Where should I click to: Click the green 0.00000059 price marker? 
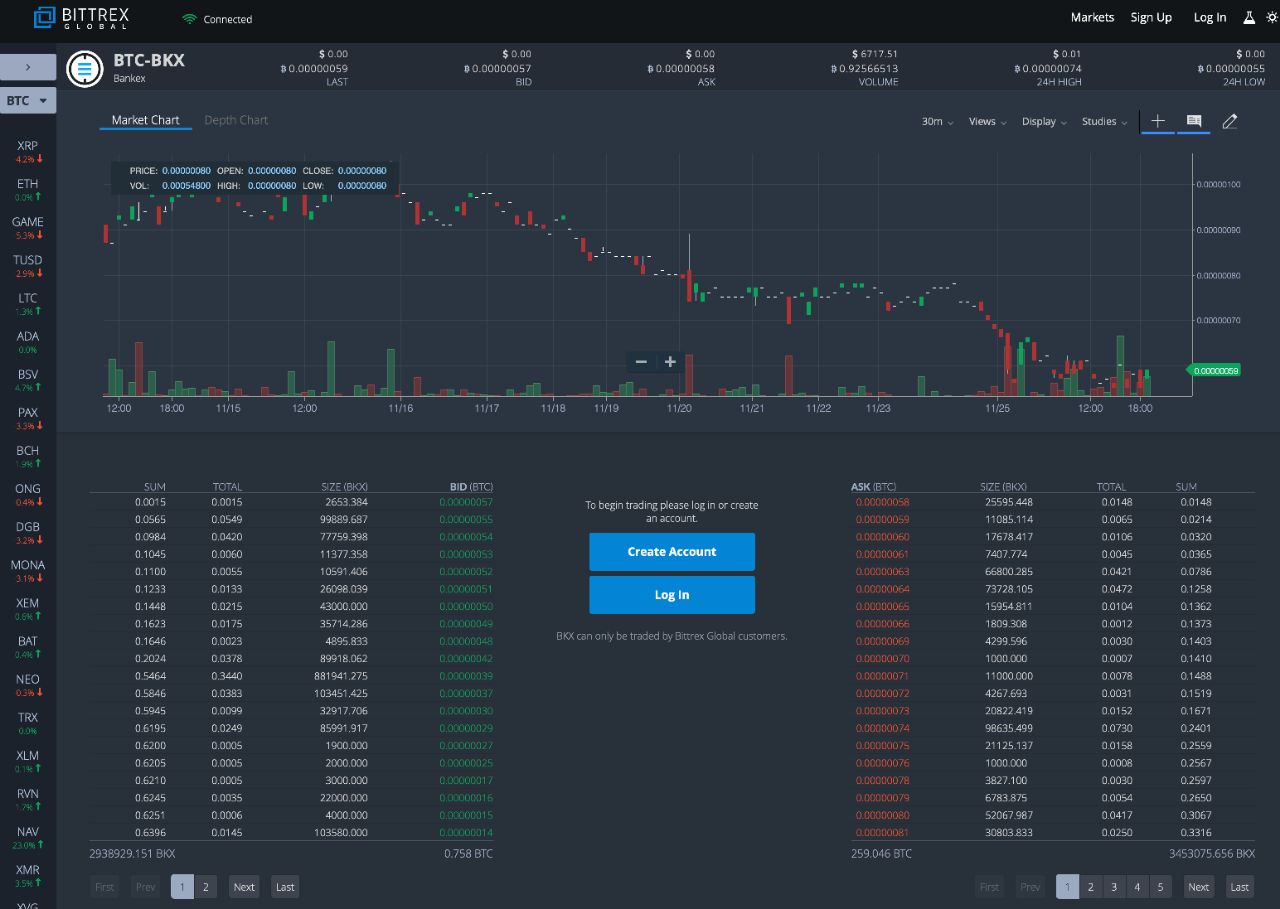[1214, 370]
